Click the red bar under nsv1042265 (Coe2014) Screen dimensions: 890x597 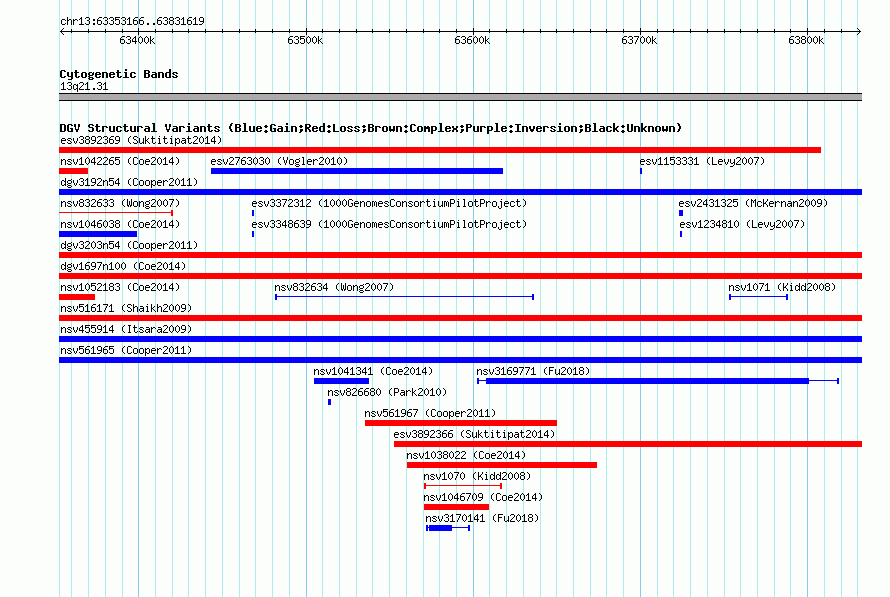click(x=73, y=171)
